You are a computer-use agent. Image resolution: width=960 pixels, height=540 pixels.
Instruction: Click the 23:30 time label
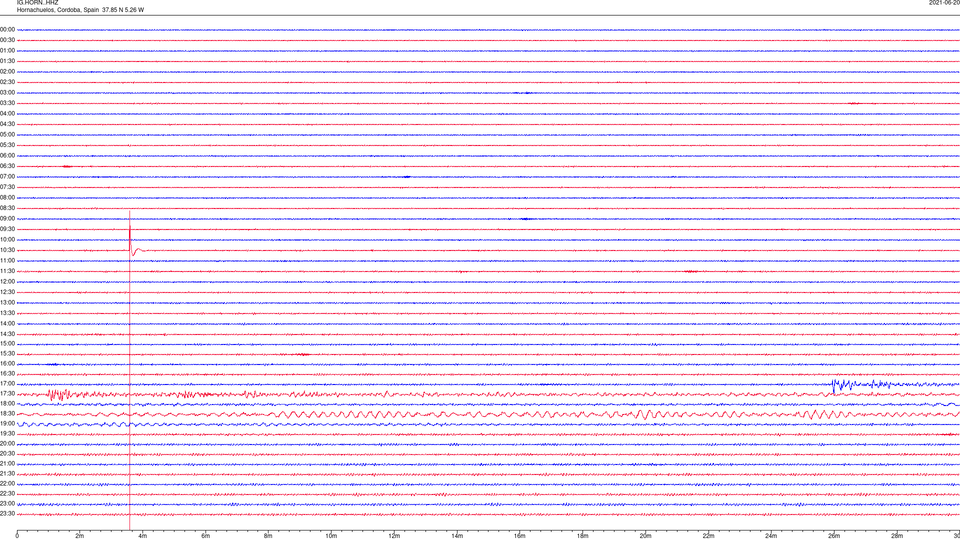pyautogui.click(x=7, y=514)
